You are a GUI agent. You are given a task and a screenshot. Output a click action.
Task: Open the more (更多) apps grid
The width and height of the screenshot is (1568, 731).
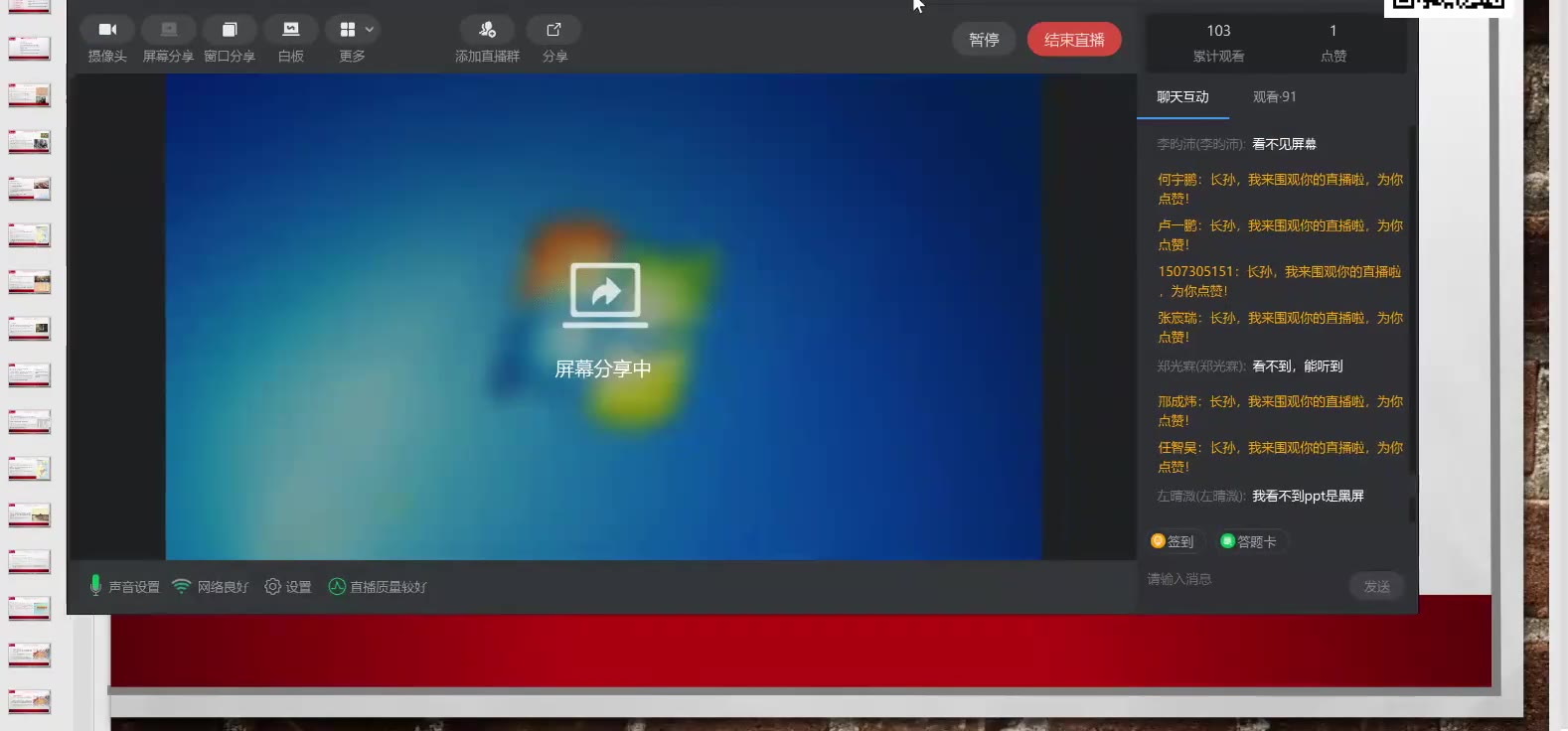click(x=347, y=30)
